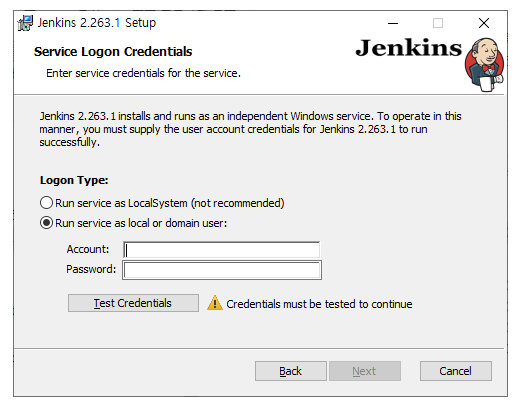Focus the Password text field
This screenshot has width=524, height=408.
tap(222, 270)
